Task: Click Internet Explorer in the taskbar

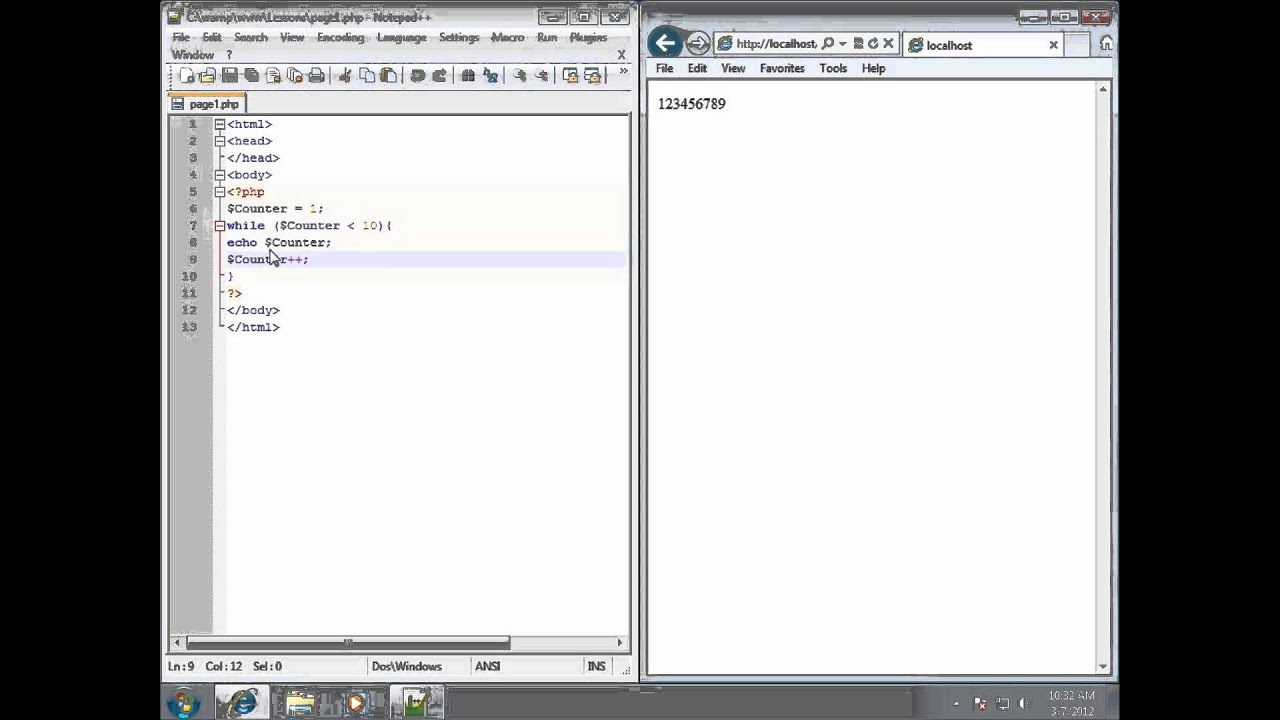Action: tap(241, 703)
